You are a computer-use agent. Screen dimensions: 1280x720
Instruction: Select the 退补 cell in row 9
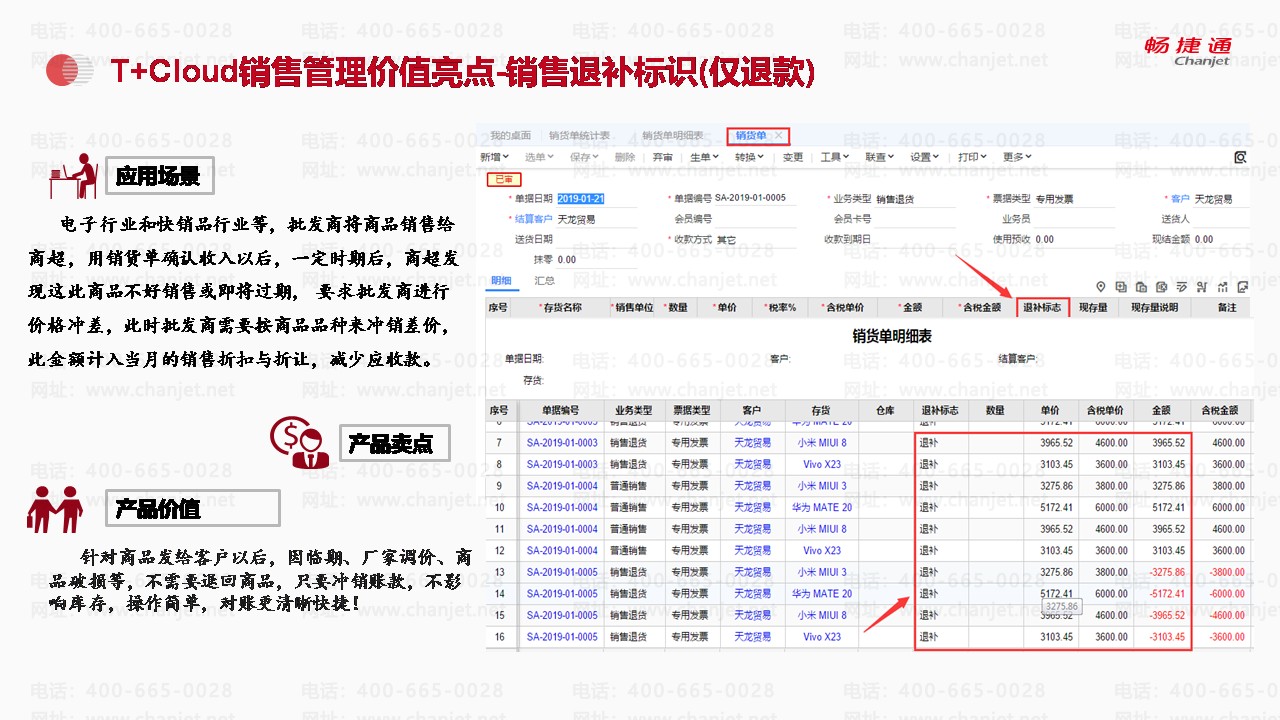tap(941, 486)
